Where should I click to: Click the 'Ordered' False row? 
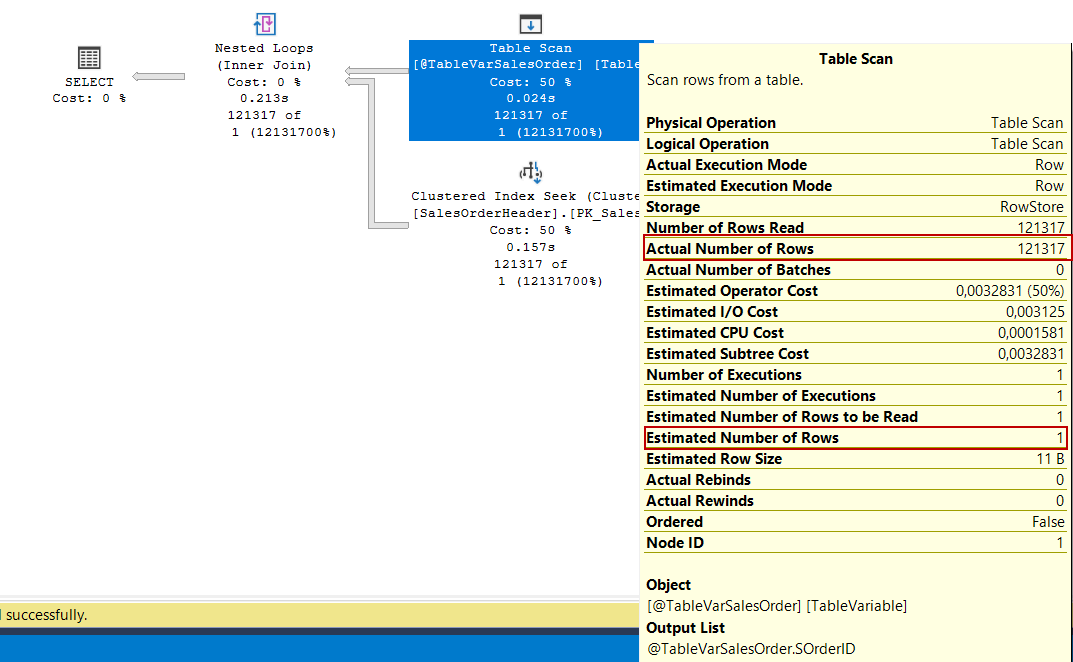[855, 522]
